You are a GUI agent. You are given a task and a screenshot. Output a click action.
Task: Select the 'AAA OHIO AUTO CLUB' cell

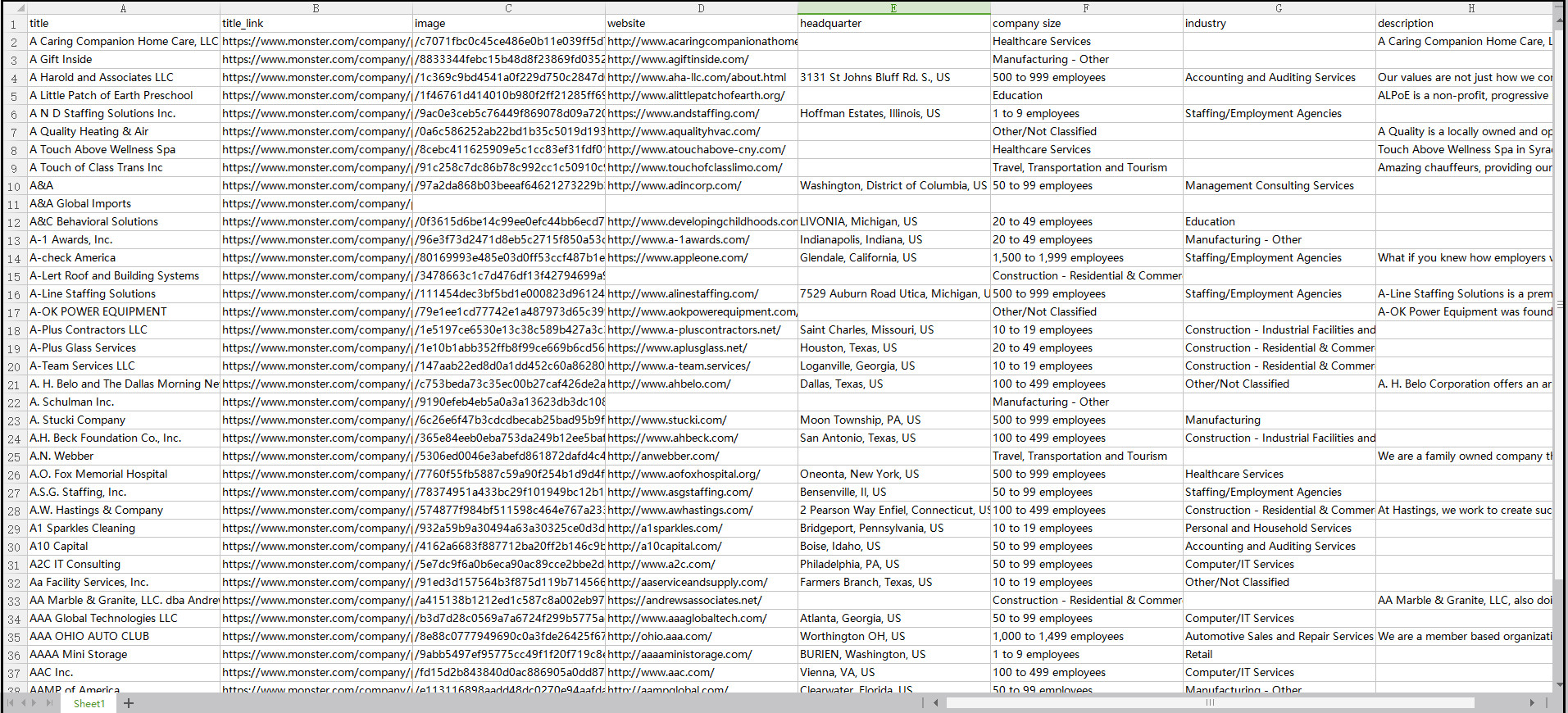click(123, 637)
